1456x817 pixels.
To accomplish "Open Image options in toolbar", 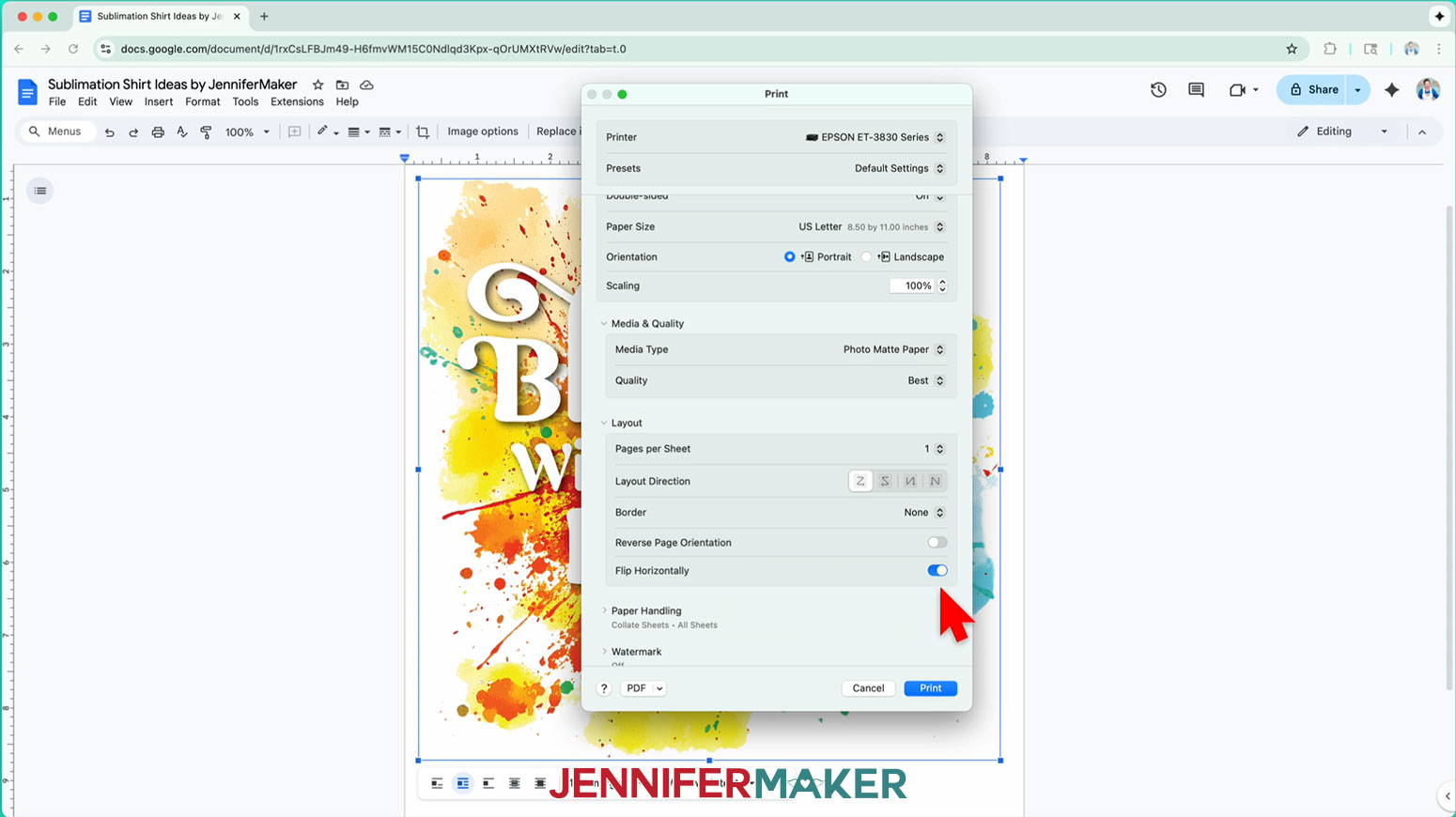I will [x=483, y=131].
